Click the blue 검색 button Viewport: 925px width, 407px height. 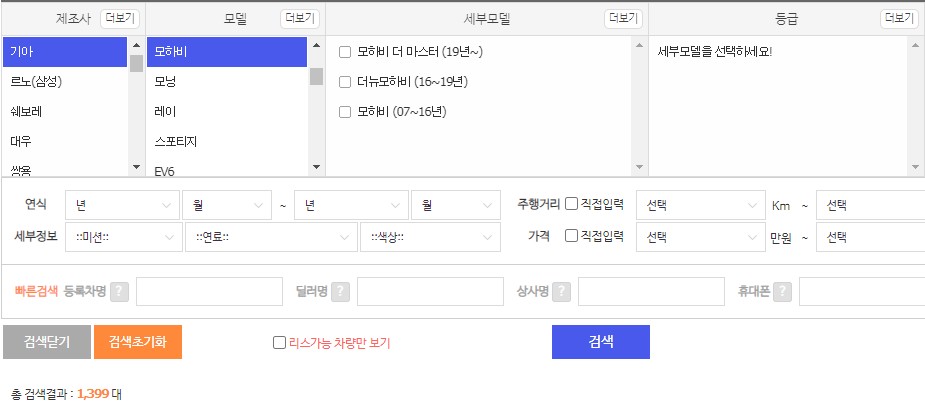(601, 342)
